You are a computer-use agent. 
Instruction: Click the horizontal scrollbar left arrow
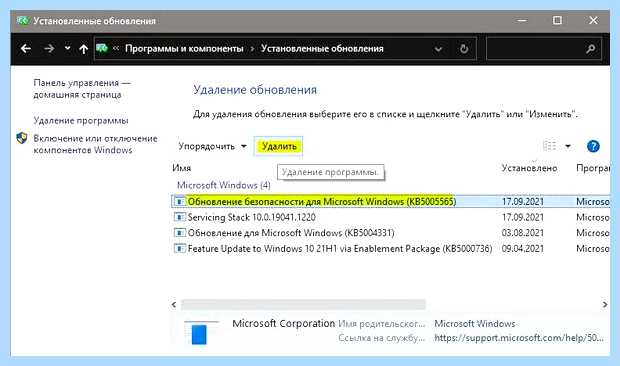click(174, 304)
